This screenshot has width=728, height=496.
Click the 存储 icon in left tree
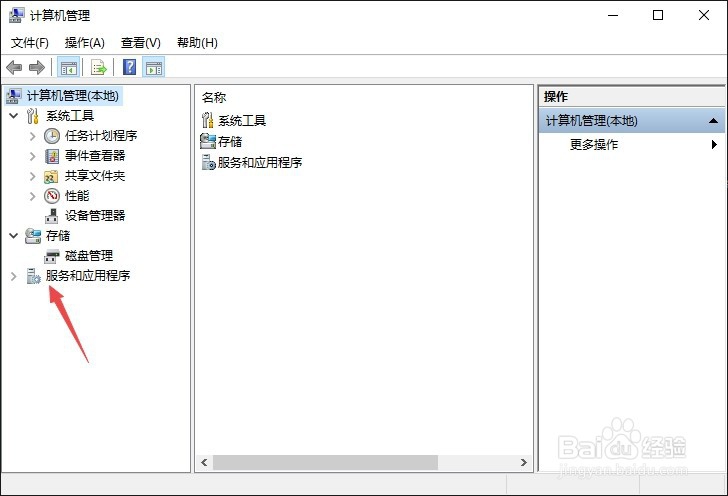coord(32,236)
